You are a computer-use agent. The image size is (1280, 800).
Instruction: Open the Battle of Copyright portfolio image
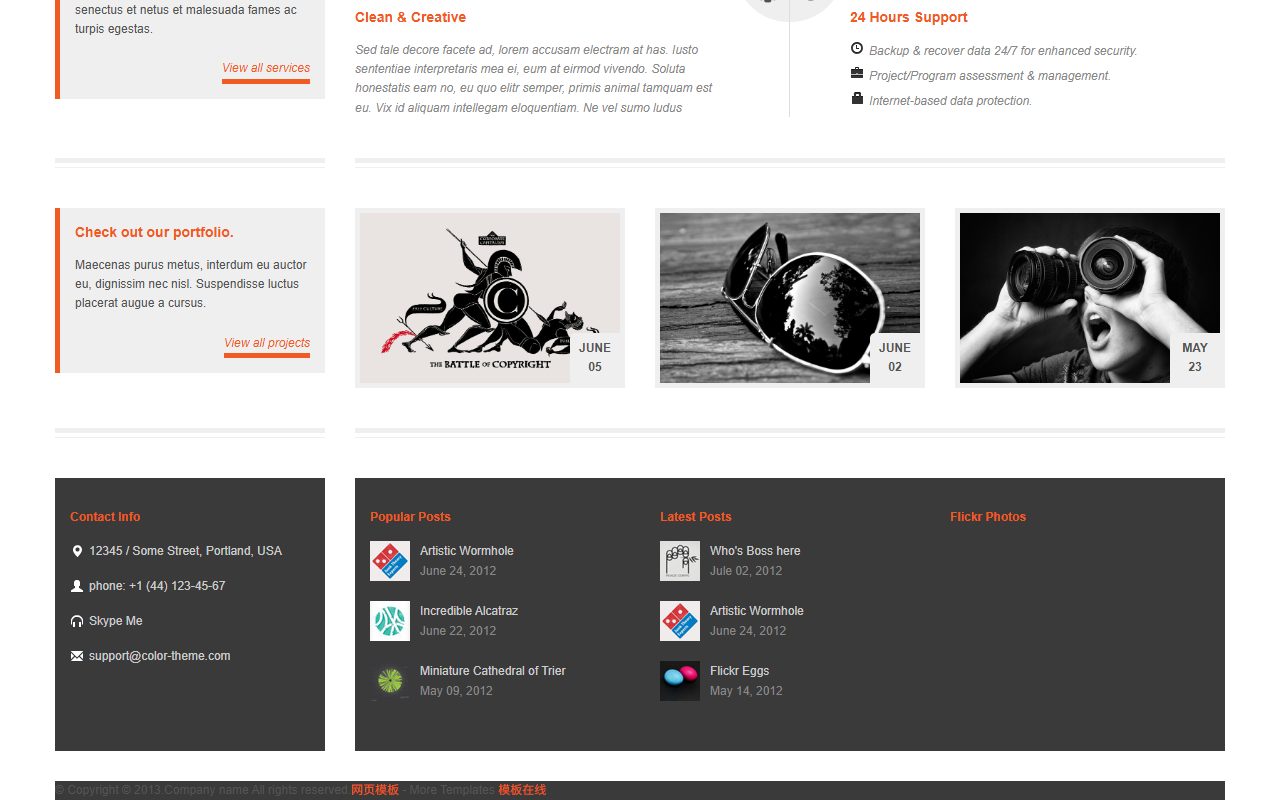point(490,298)
